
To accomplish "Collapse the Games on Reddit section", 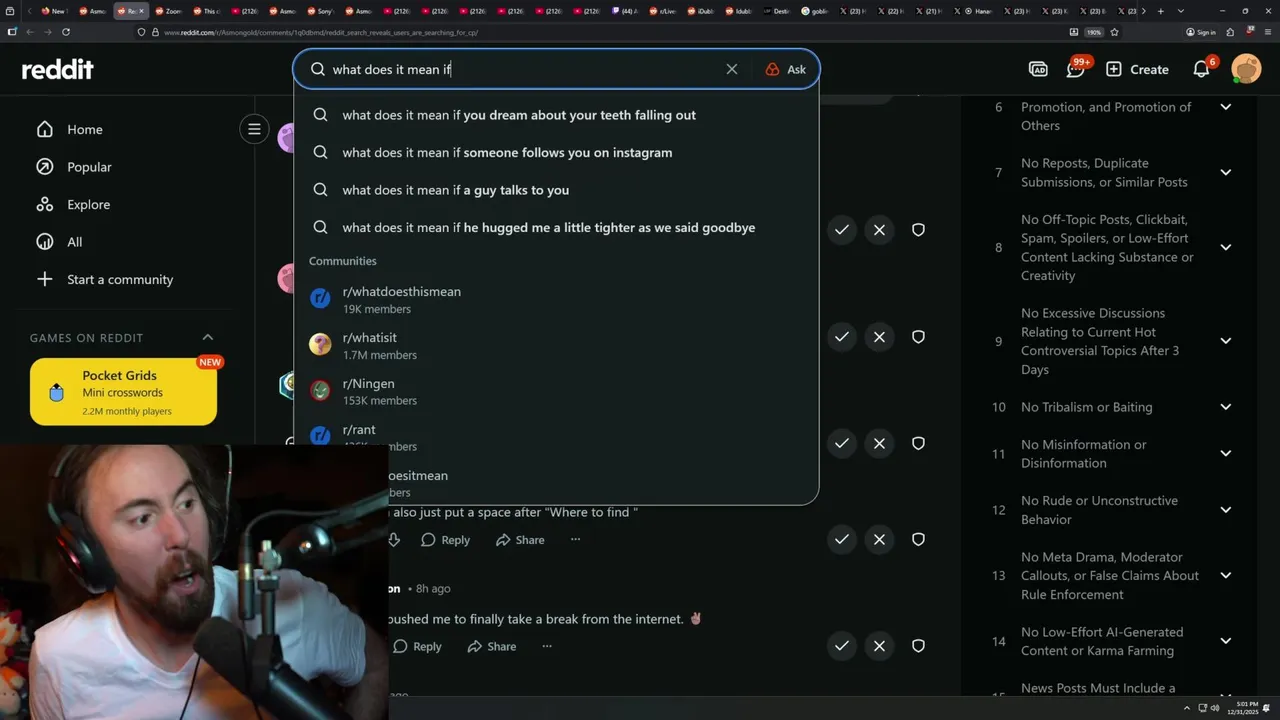I will click(x=208, y=338).
